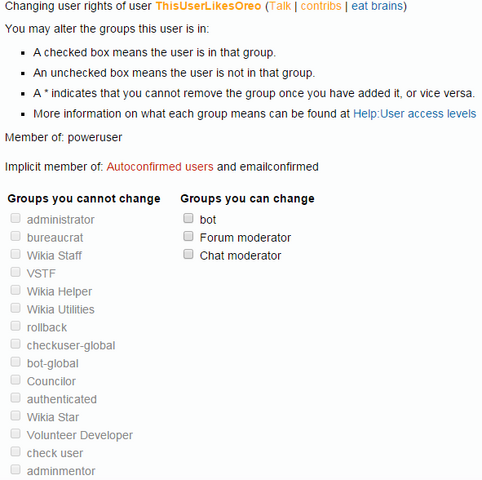Enable the Forum moderator checkbox
This screenshot has height=480, width=482.
(188, 236)
